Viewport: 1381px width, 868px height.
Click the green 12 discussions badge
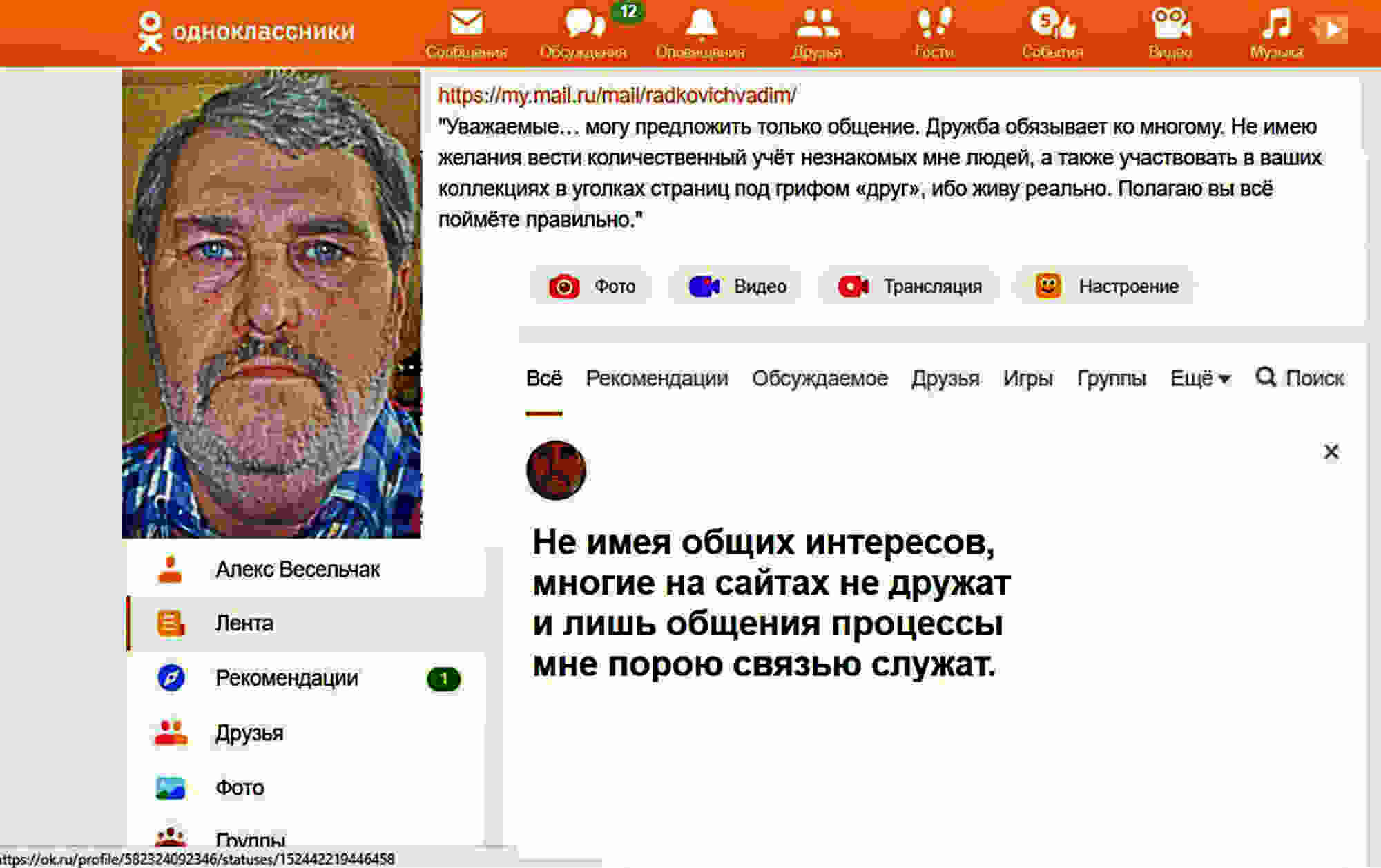click(628, 11)
